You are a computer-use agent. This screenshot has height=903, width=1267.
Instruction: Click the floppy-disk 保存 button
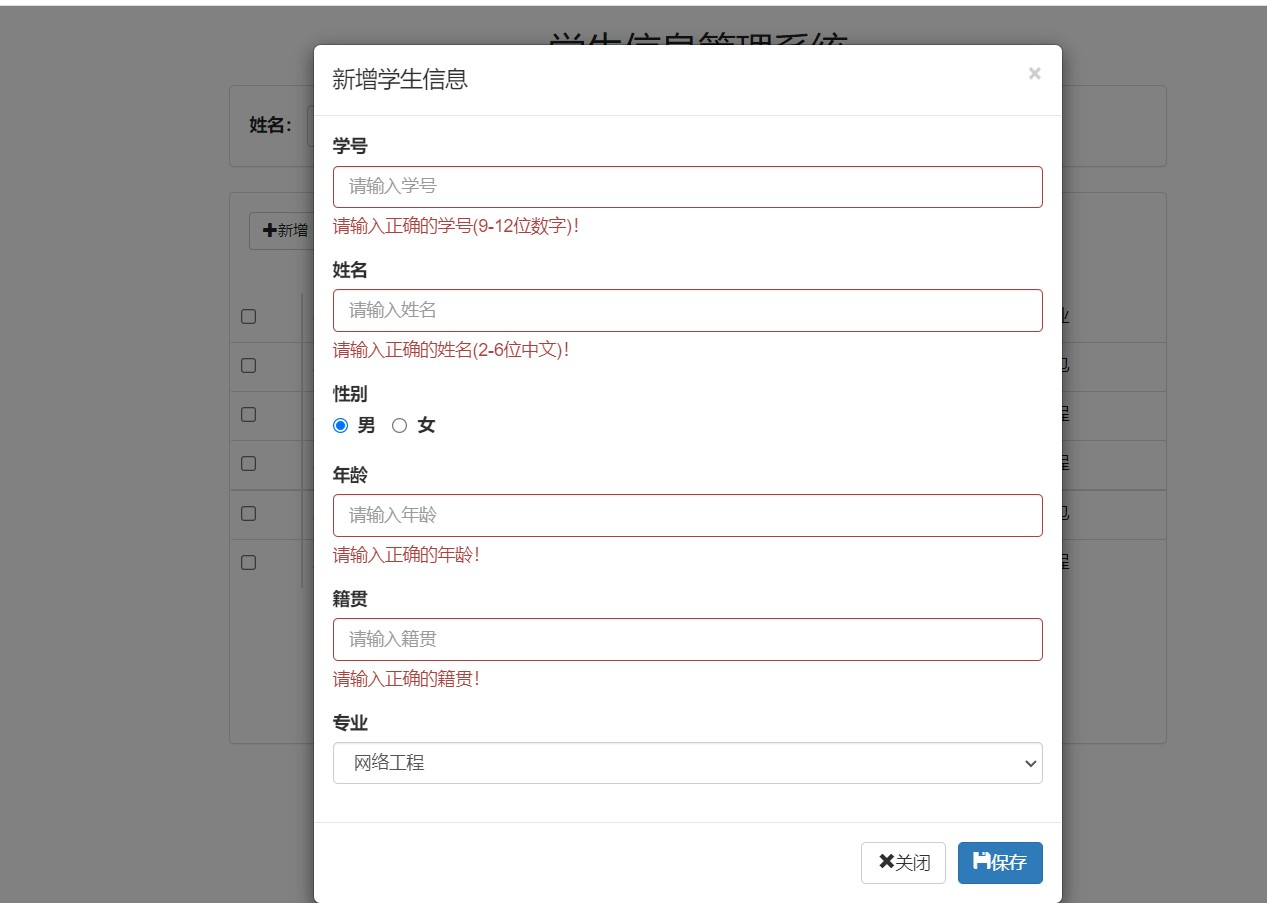point(999,862)
